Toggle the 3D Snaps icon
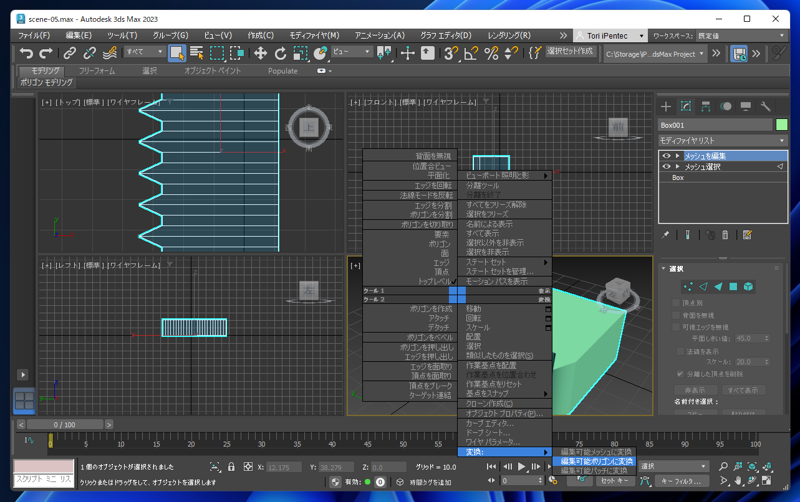 451,53
